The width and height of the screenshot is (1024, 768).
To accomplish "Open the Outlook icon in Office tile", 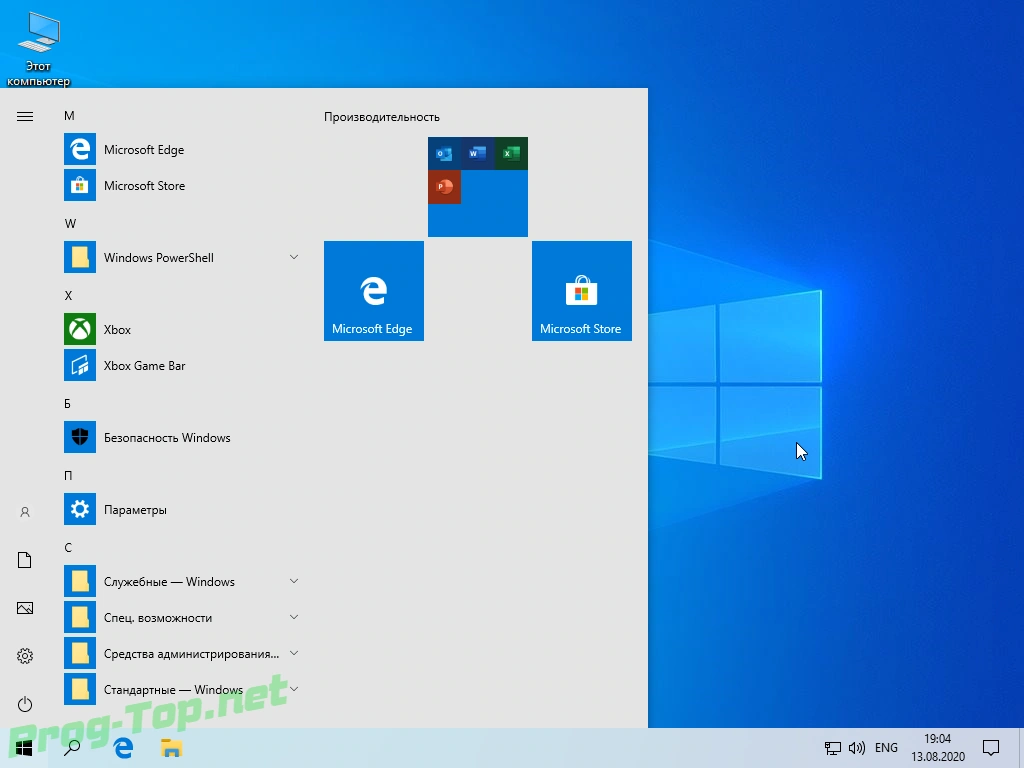I will point(444,153).
